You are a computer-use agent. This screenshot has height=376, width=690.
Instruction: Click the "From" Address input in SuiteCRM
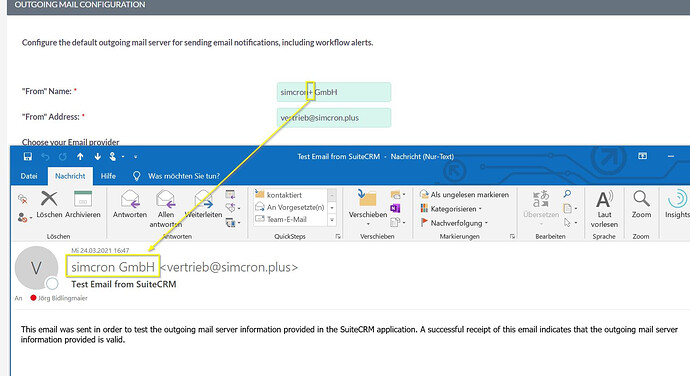[334, 118]
